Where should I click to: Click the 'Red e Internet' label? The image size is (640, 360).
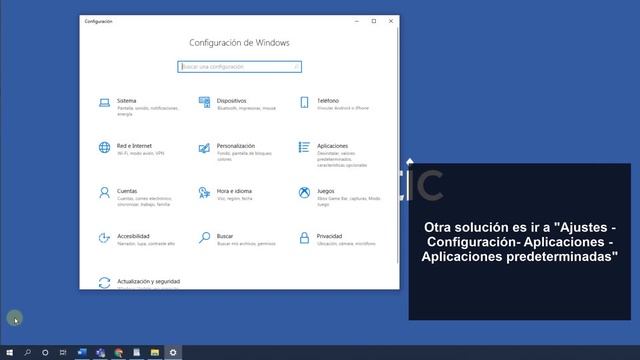(x=134, y=146)
